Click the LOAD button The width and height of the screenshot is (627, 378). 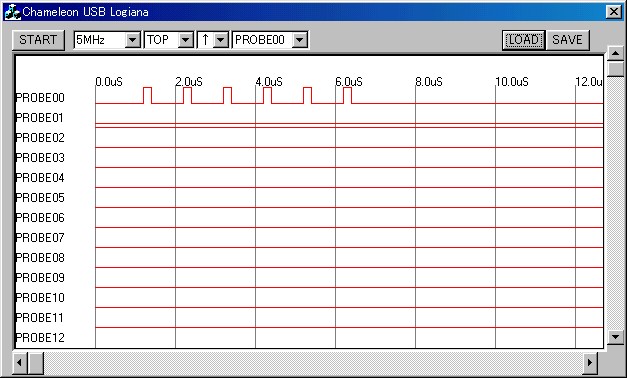[523, 40]
